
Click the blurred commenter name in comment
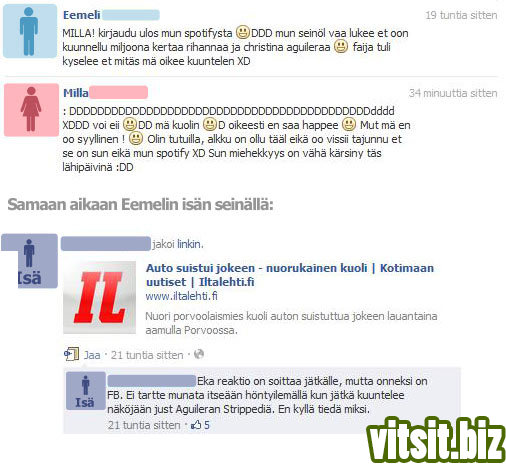coord(152,381)
